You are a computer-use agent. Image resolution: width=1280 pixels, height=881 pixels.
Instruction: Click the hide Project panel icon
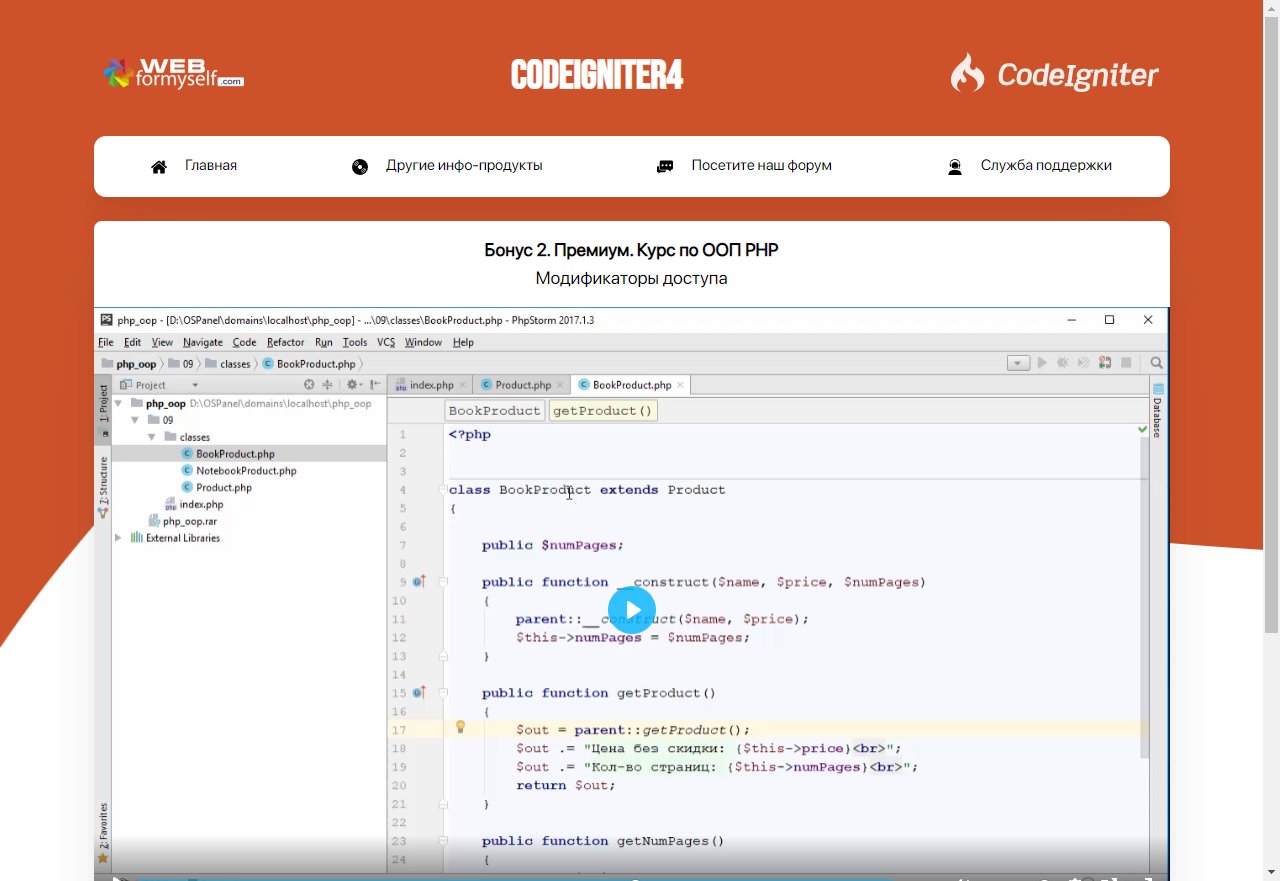[375, 385]
